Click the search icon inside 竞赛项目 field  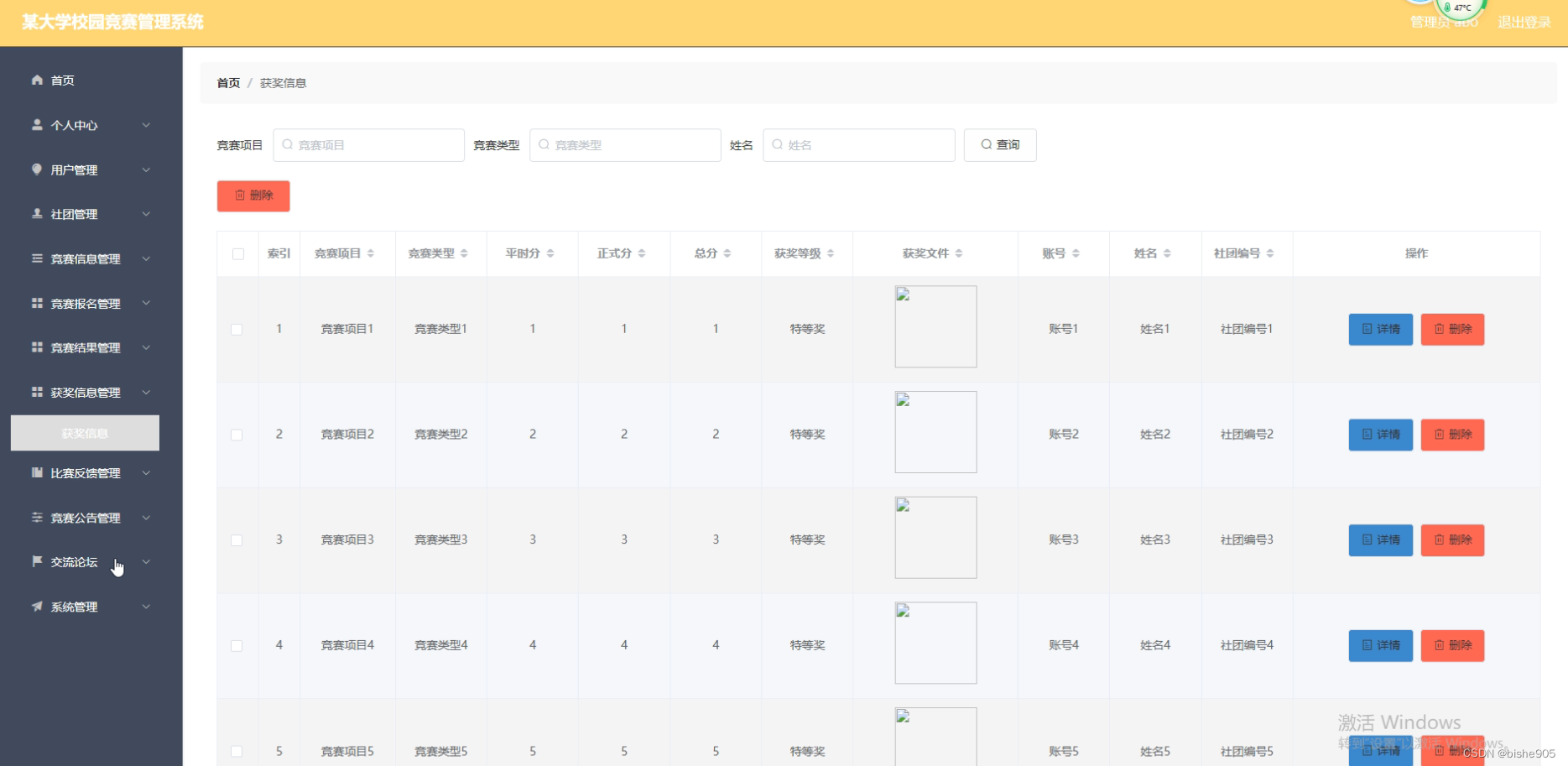click(x=288, y=144)
